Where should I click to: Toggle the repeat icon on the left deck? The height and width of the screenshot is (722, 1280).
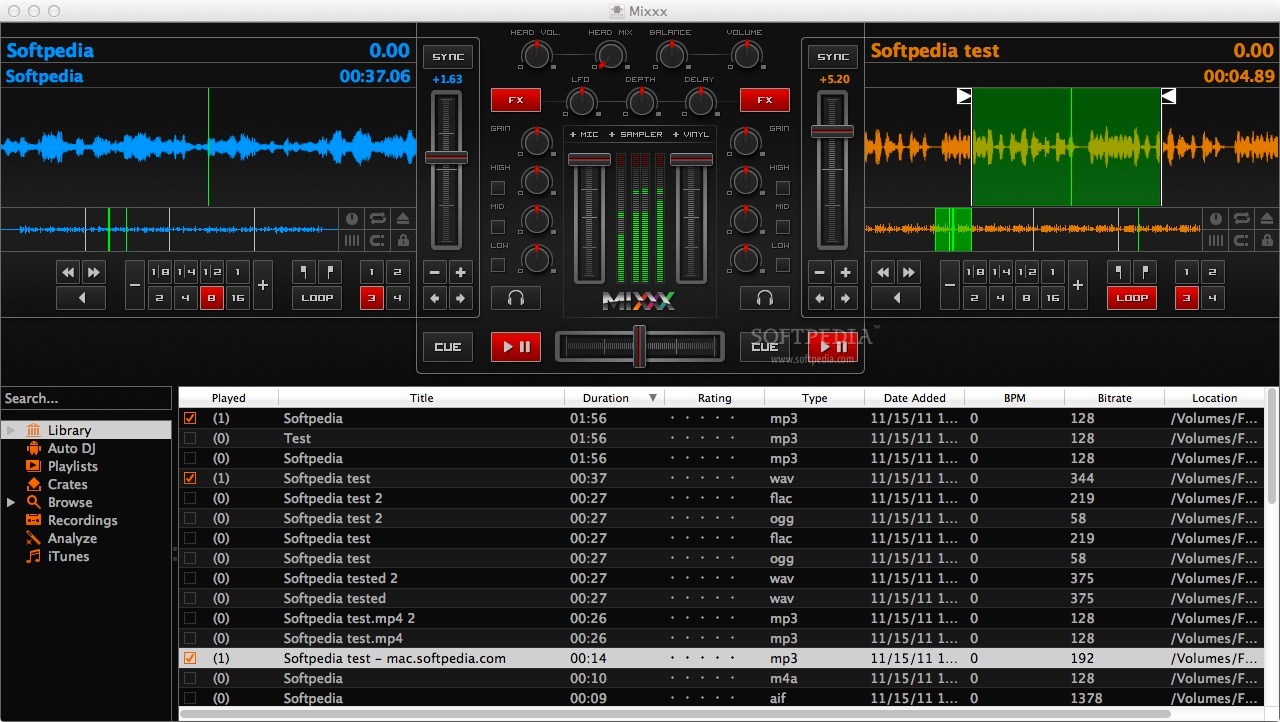(x=378, y=218)
